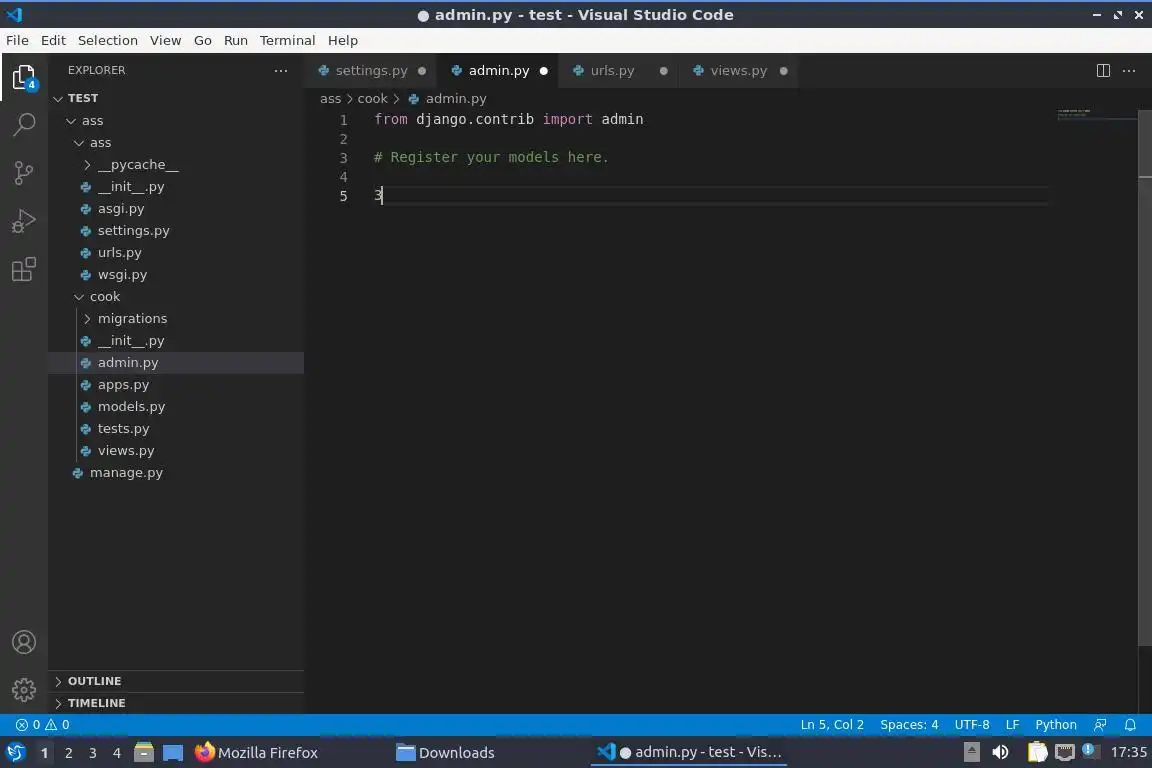Switch to the urls.py tab

tap(619, 71)
